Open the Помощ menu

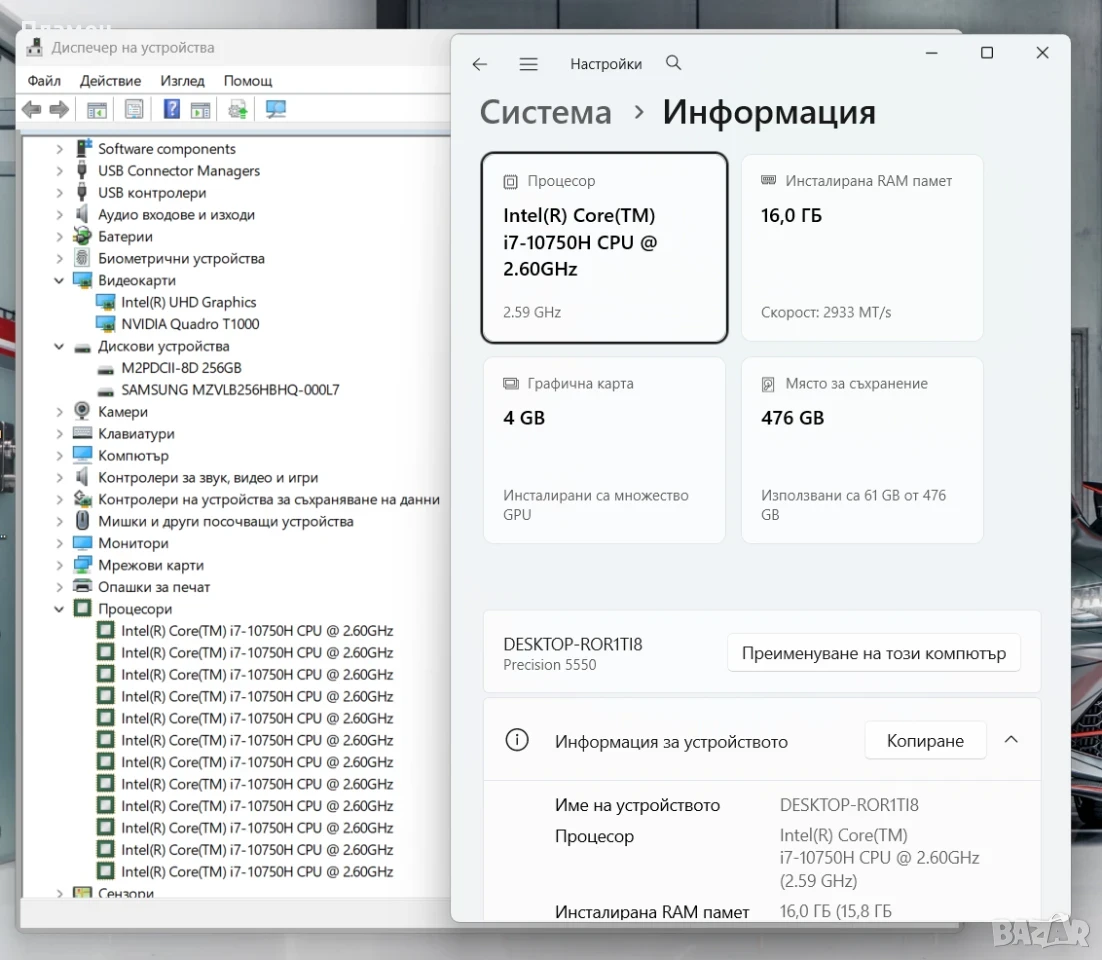pos(248,81)
